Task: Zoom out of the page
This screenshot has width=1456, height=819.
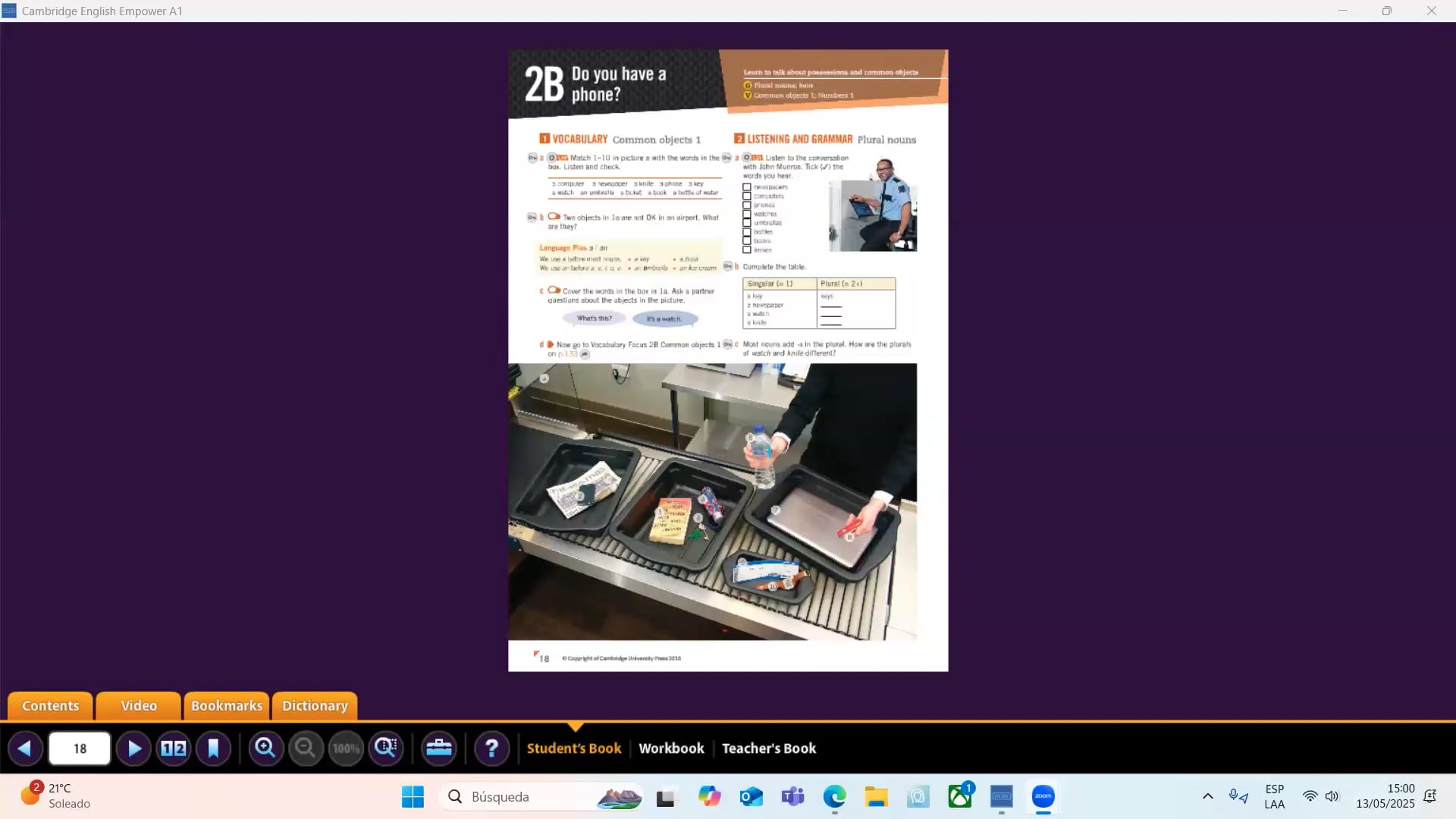Action: [x=305, y=748]
